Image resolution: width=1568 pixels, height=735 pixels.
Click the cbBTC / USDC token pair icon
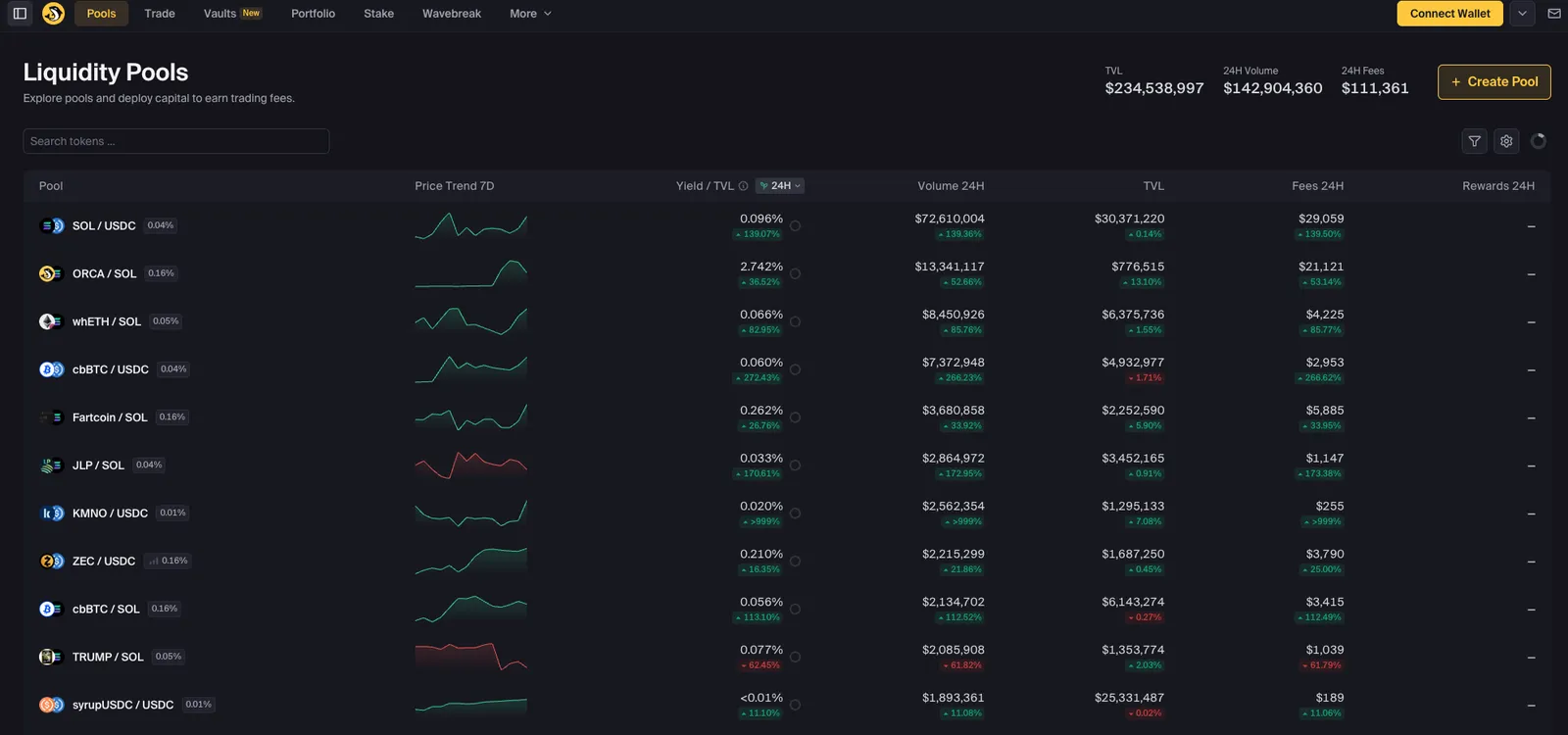click(x=52, y=369)
